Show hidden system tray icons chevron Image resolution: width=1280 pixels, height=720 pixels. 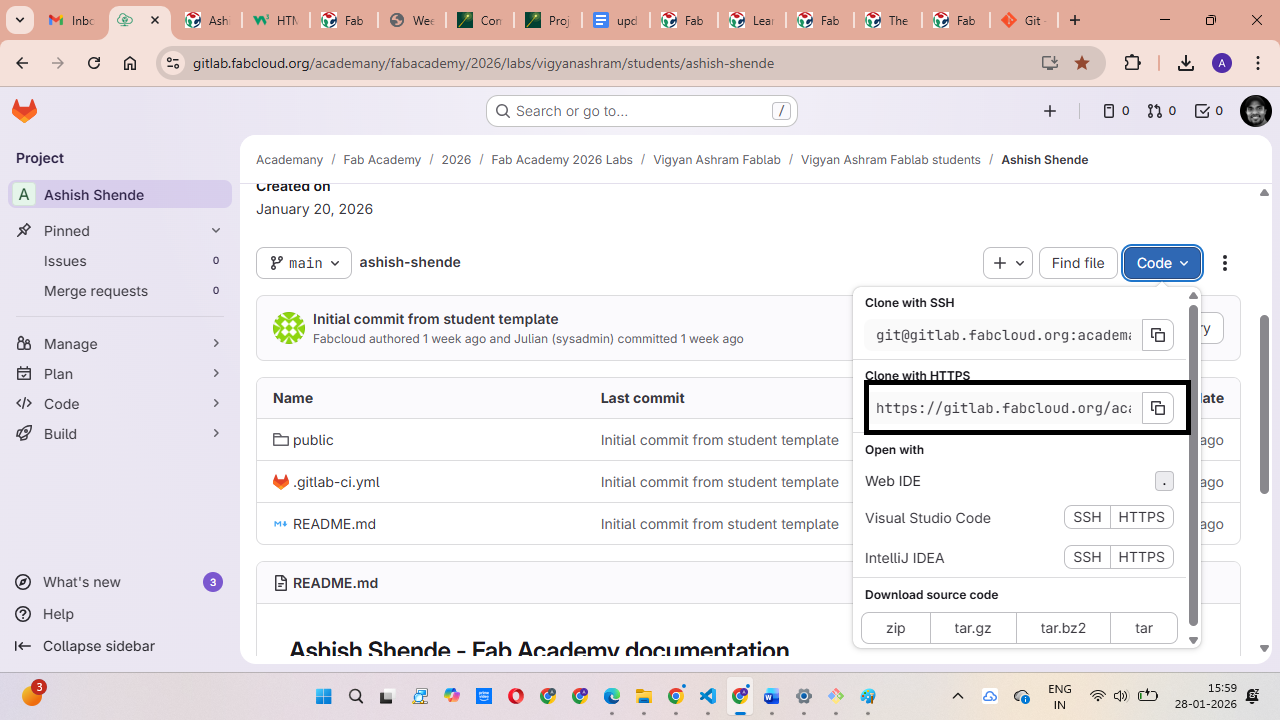[x=957, y=696]
